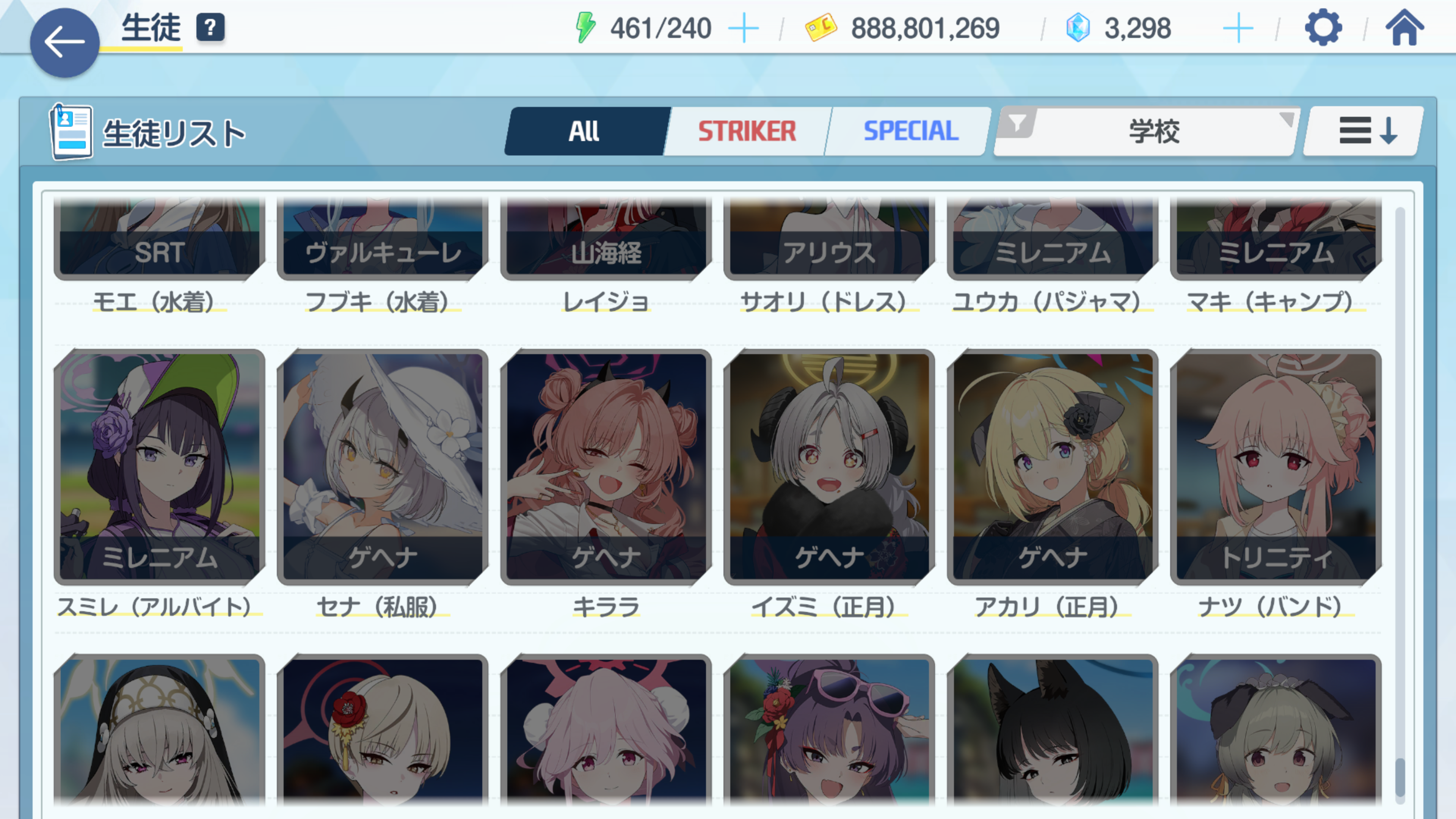Tap the yellow credits currency icon
1456x819 pixels.
pyautogui.click(x=821, y=28)
